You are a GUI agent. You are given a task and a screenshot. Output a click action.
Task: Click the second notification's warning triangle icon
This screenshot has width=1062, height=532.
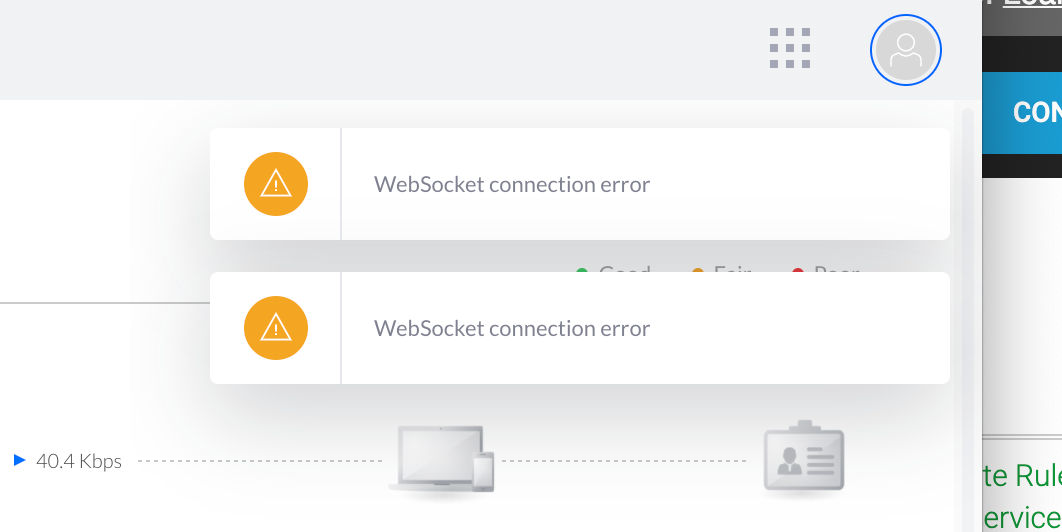coord(276,328)
